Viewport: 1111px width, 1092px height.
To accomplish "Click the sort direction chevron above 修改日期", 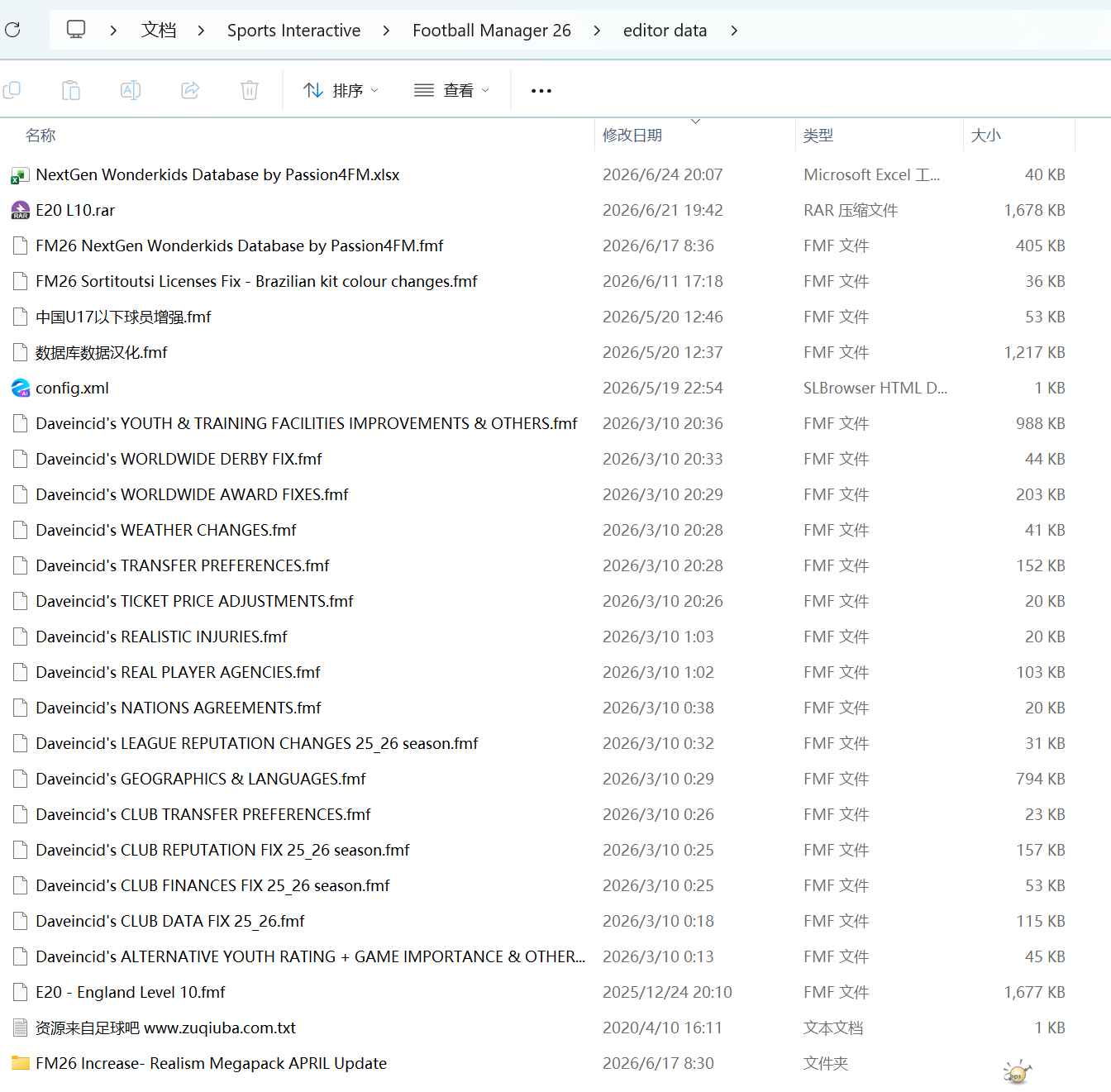I will 696,122.
